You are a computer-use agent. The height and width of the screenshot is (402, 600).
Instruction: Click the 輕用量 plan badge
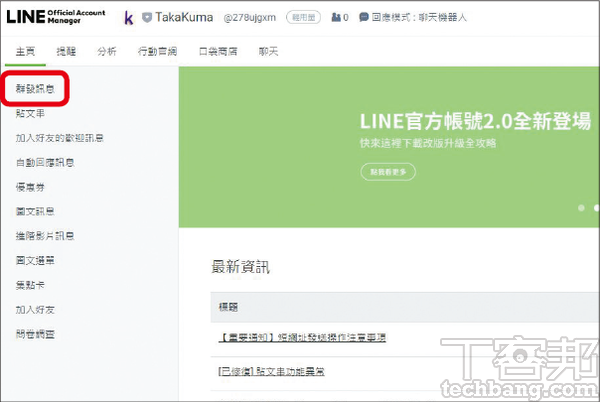click(303, 18)
